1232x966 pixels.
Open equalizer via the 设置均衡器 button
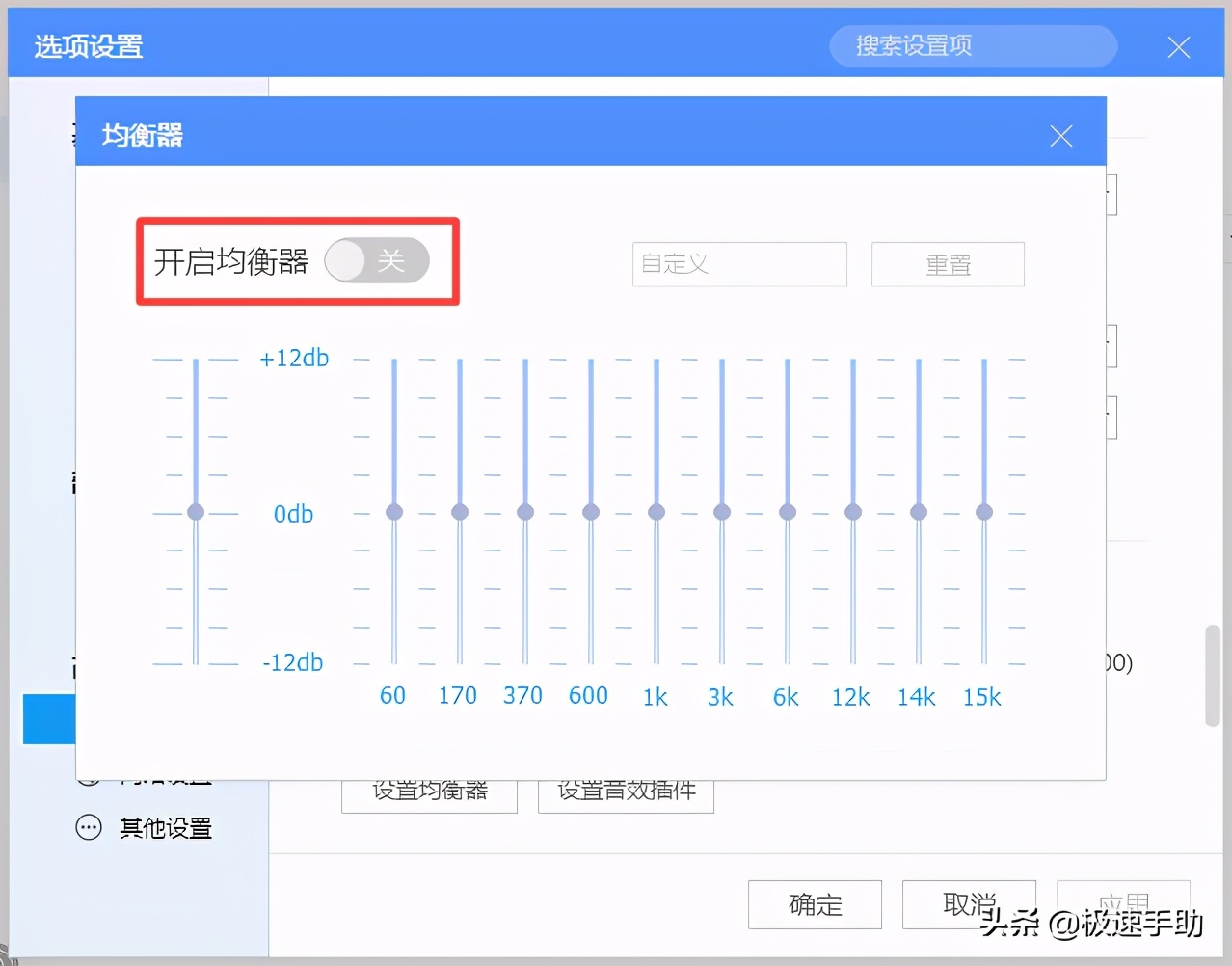click(x=429, y=791)
